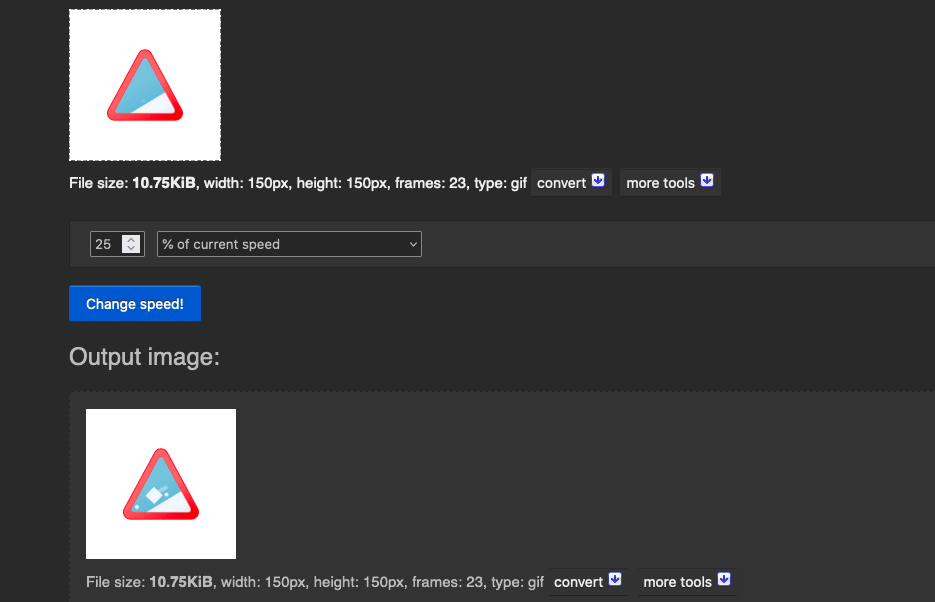This screenshot has height=602, width=935.
Task: Click the dashed-border input GIF preview
Action: [x=145, y=85]
